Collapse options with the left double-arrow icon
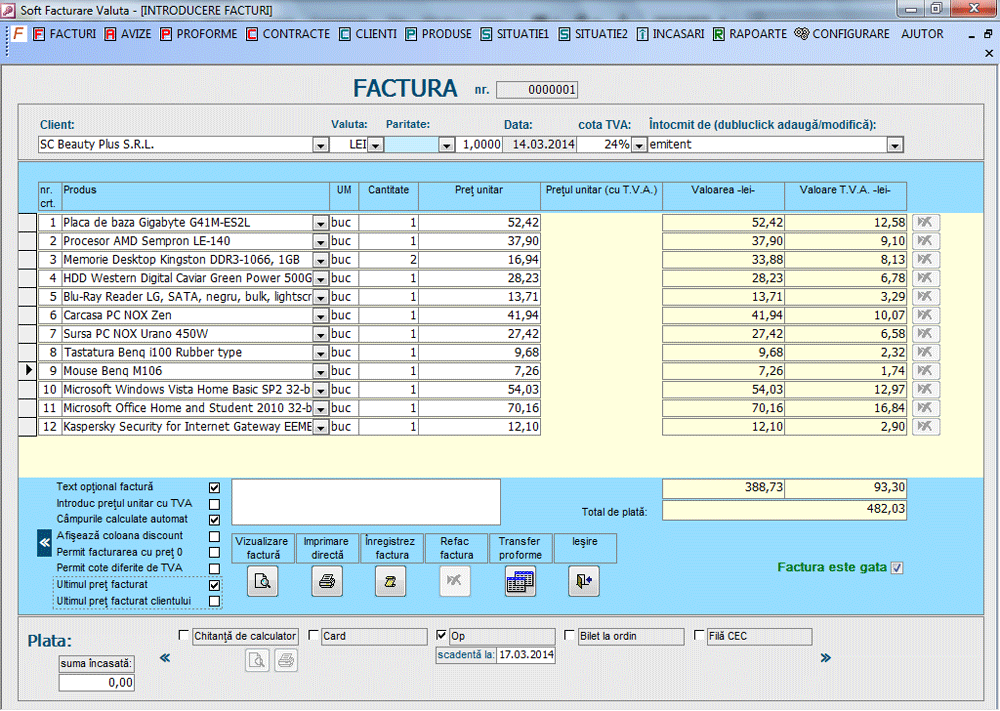Screen dimensions: 1000x711 click(45, 543)
